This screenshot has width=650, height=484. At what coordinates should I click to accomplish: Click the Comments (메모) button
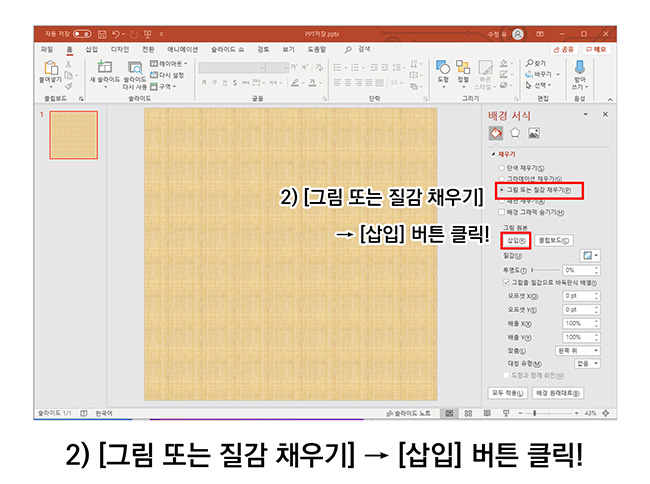click(x=596, y=49)
